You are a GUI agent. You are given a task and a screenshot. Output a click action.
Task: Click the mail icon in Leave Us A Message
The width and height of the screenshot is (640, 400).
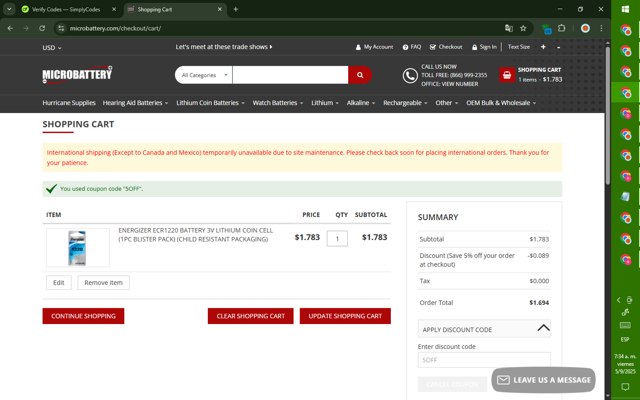[503, 380]
